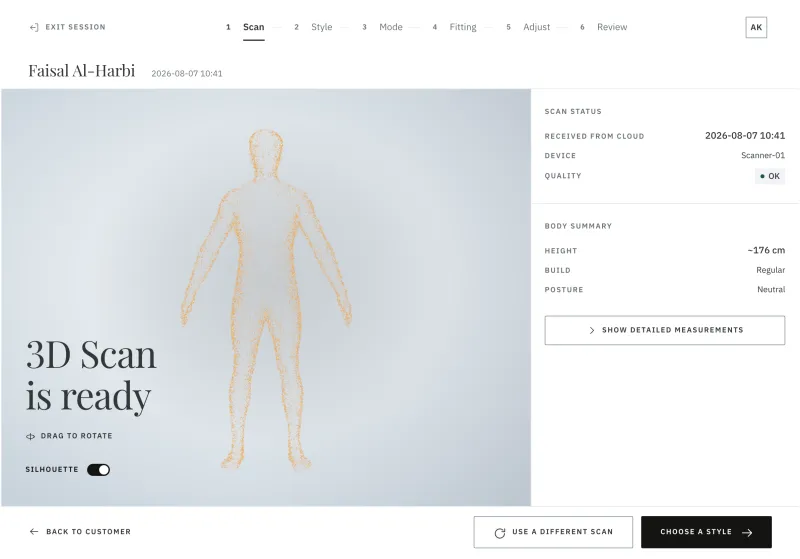The width and height of the screenshot is (800, 559).
Task: Click the drag to rotate icon
Action: click(x=30, y=436)
